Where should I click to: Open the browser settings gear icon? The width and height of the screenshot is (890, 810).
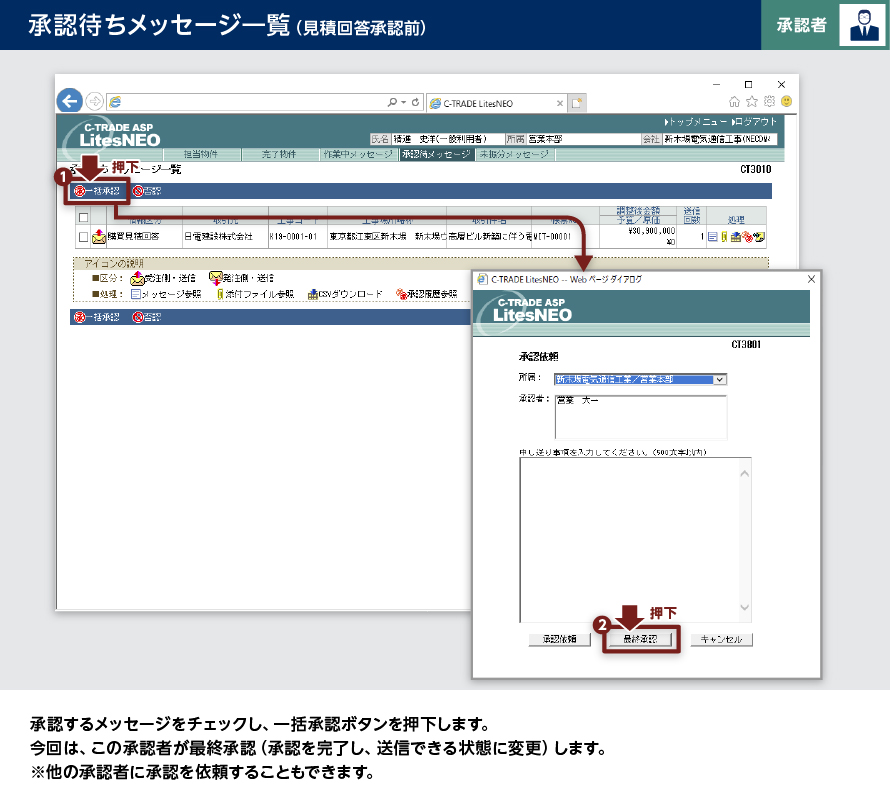coord(769,101)
